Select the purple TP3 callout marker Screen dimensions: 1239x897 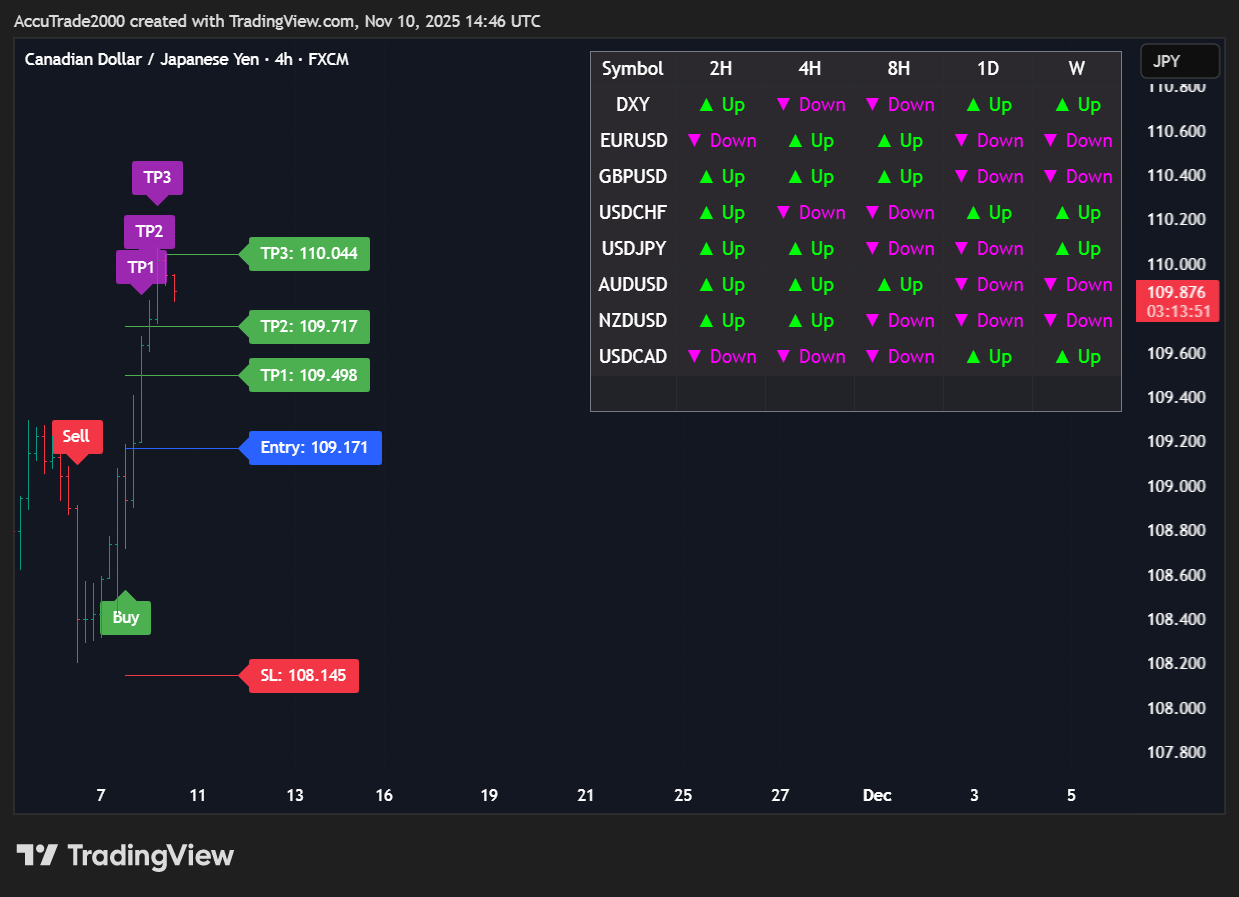[157, 178]
